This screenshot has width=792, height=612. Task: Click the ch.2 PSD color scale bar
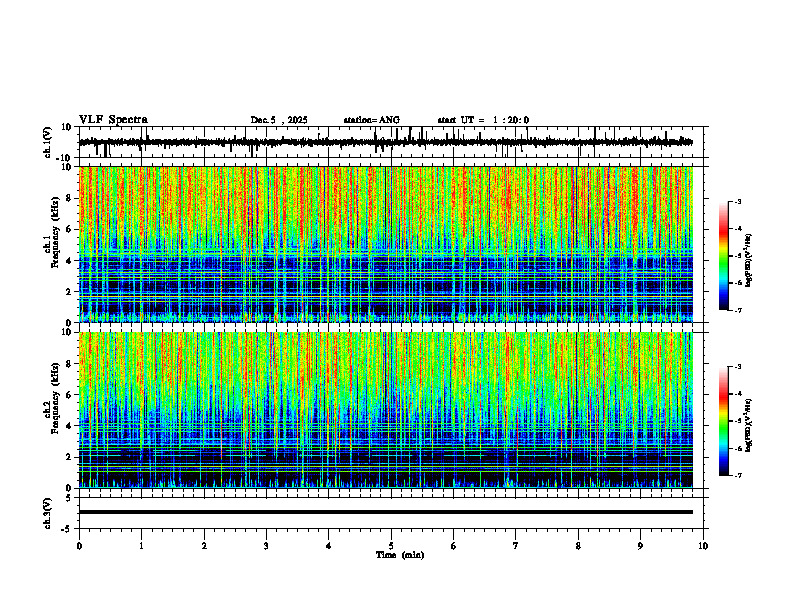(723, 421)
